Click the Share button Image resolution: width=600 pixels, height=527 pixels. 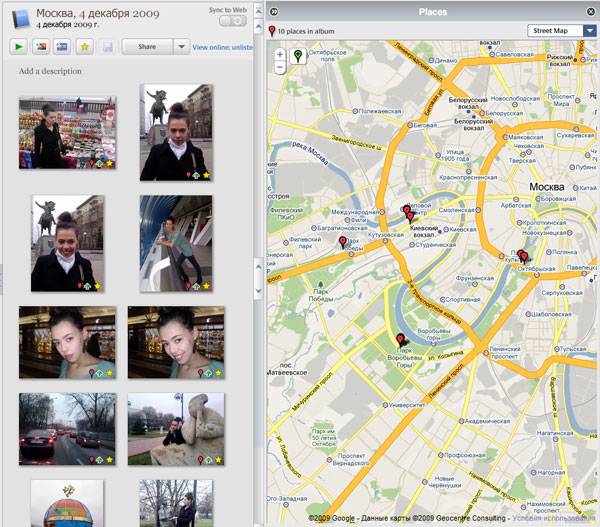coord(146,46)
